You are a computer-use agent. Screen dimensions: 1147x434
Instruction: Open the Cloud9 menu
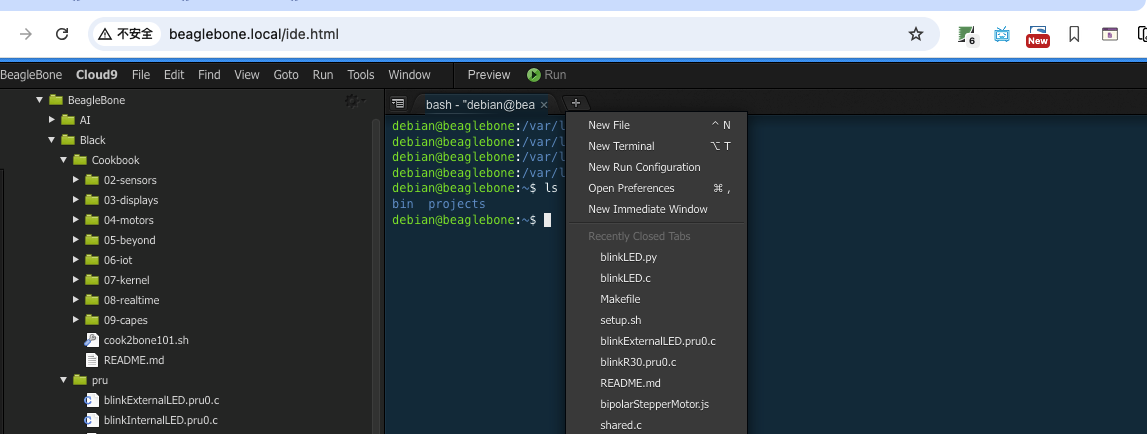pyautogui.click(x=97, y=75)
